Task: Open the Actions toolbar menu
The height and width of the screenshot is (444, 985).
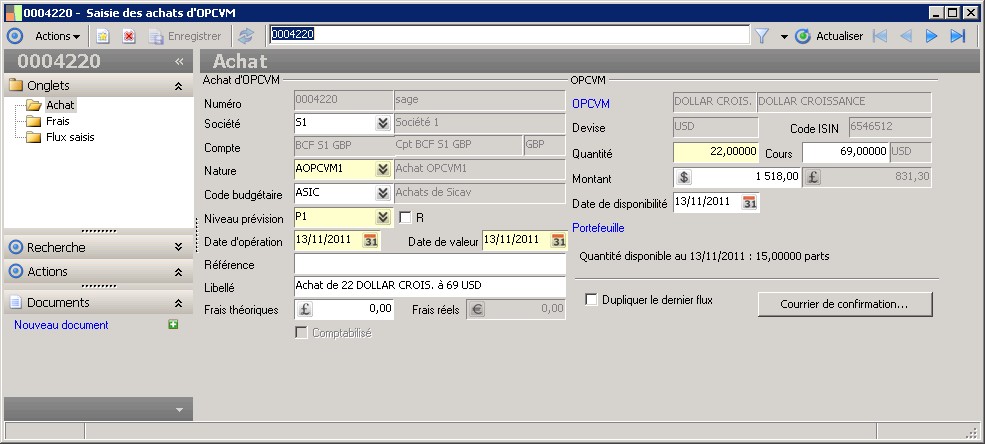Action: [57, 36]
